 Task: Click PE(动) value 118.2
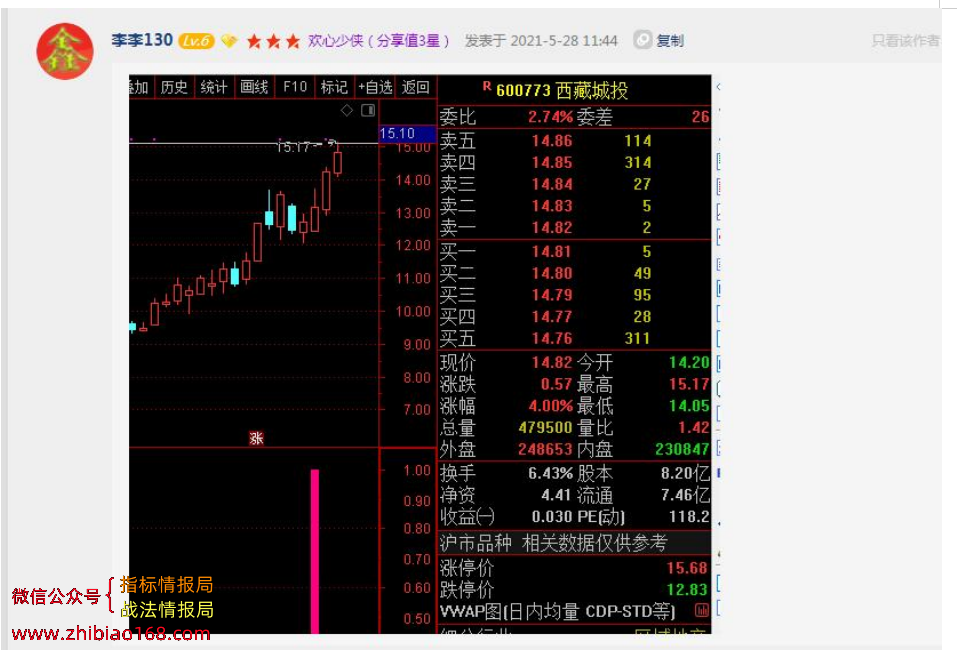689,517
